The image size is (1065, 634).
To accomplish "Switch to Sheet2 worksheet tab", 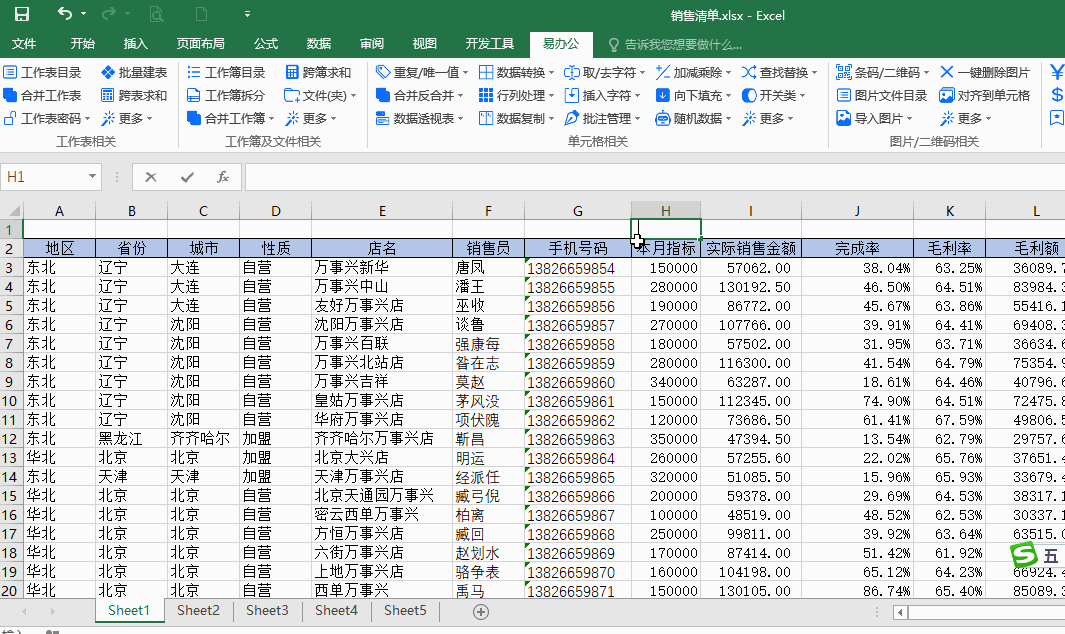I will pyautogui.click(x=198, y=610).
